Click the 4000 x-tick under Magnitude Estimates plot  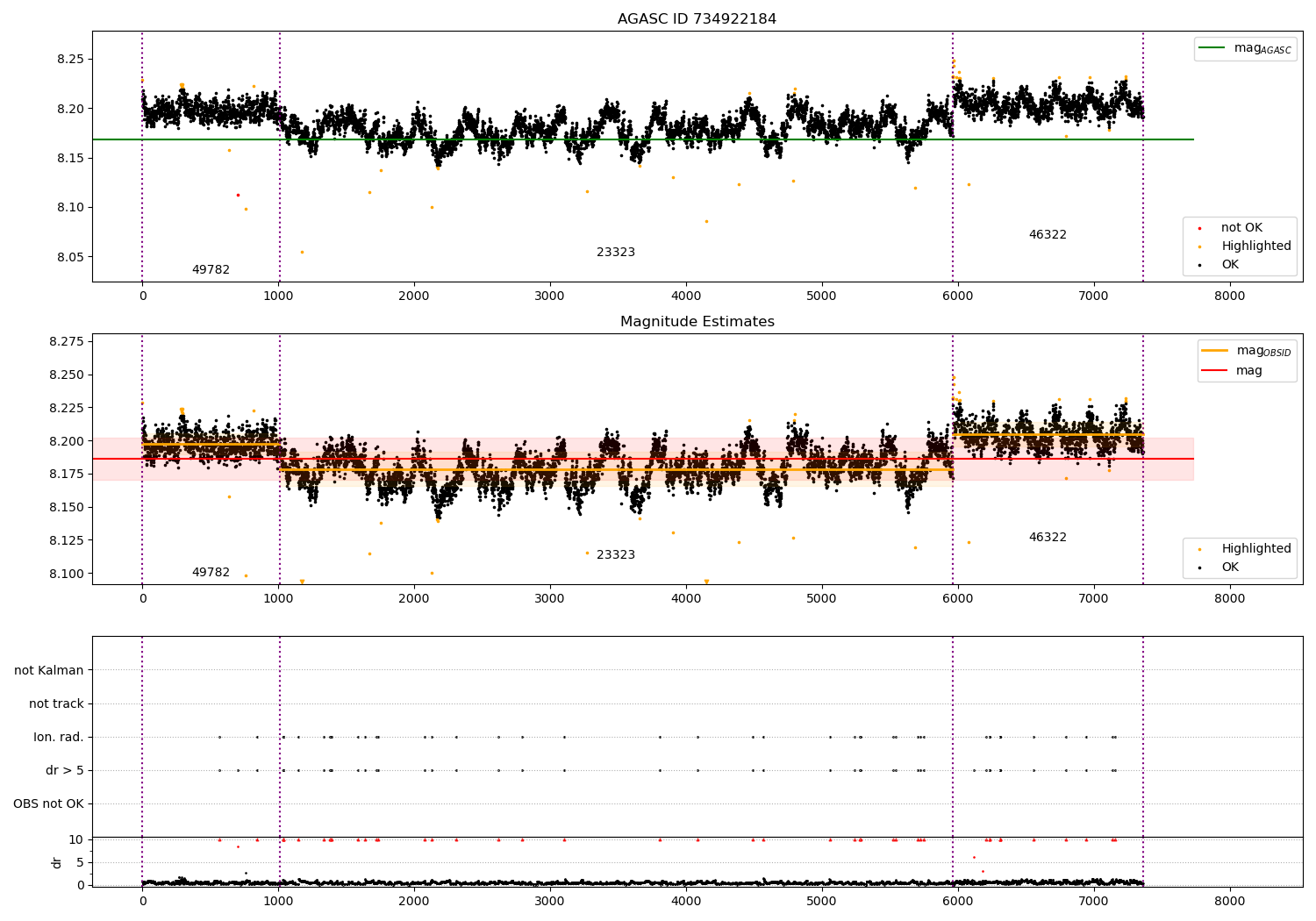686,599
